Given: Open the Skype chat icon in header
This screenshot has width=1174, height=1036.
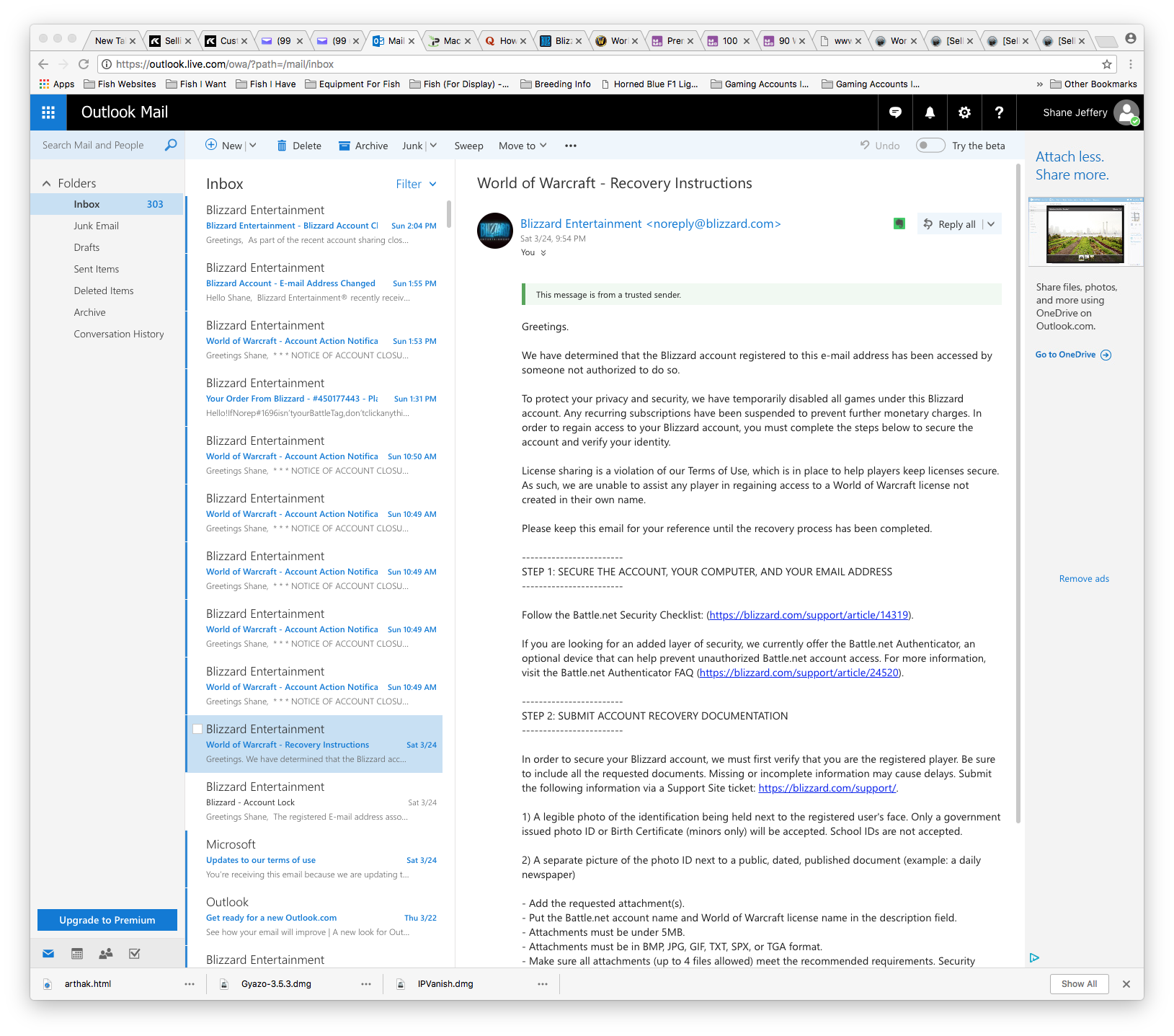Looking at the screenshot, I should [895, 112].
